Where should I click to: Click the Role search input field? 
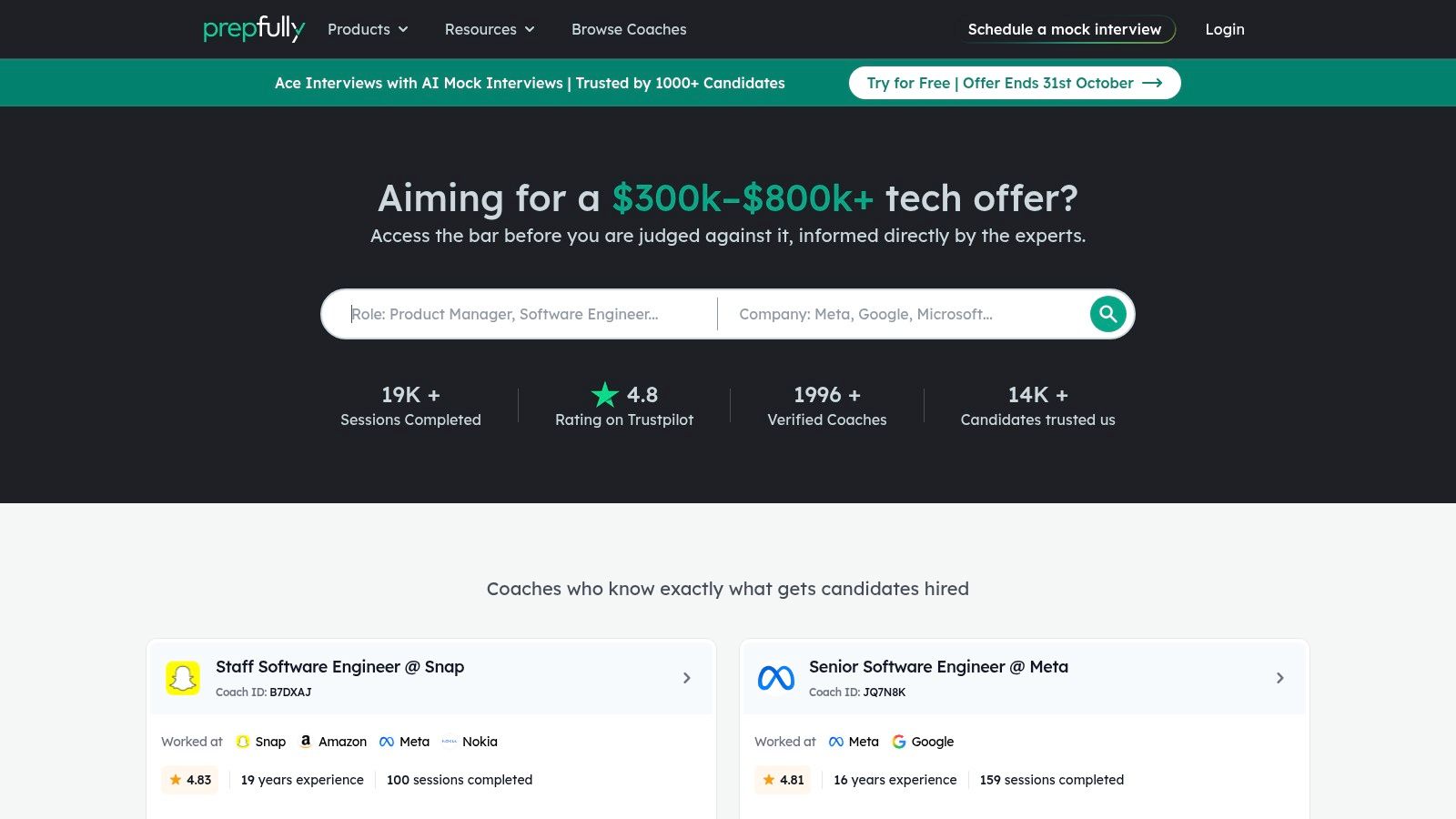point(528,314)
